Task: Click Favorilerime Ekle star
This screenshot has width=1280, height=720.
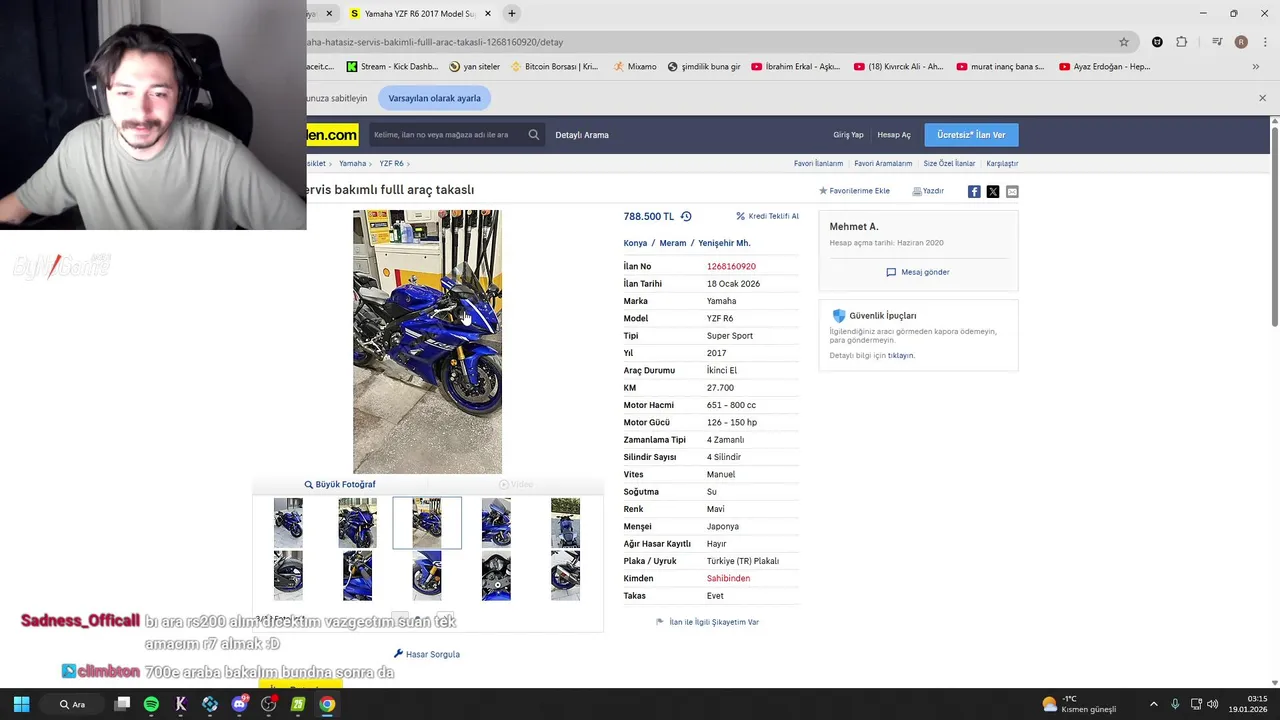Action: 854,191
